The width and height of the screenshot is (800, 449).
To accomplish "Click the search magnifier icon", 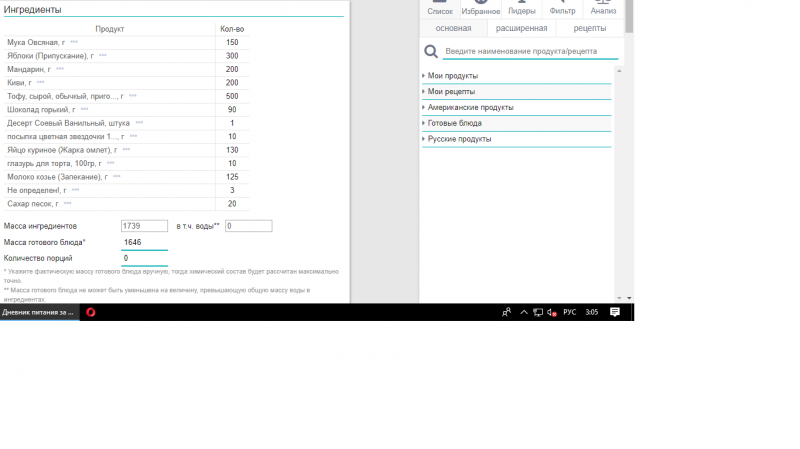I will click(x=431, y=52).
